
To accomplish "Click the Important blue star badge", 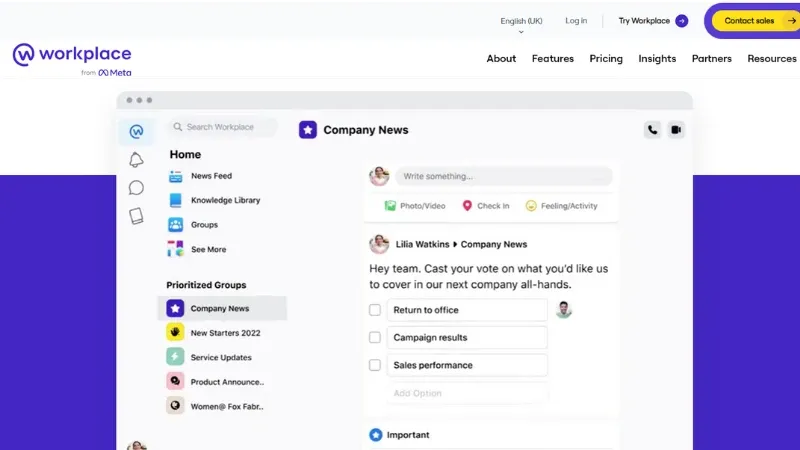I will tap(376, 435).
